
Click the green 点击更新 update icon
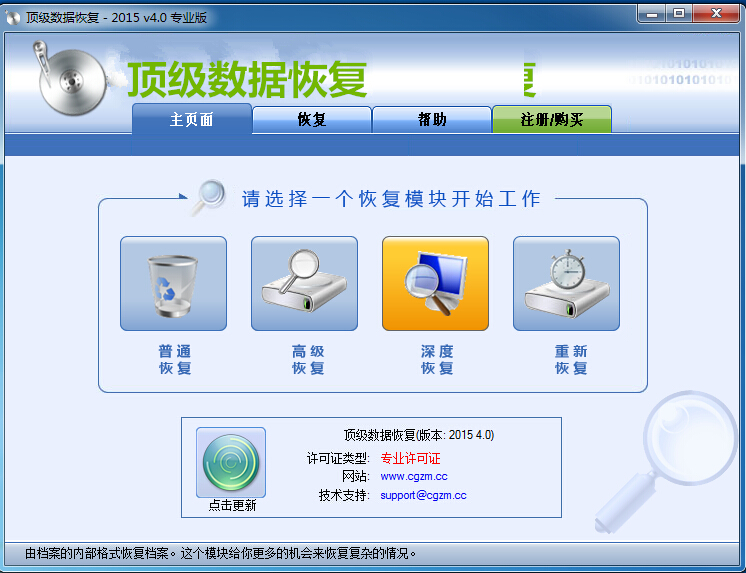pos(231,462)
